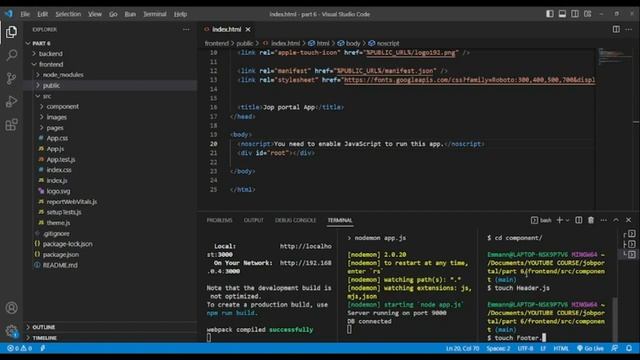Open the File menu
640x360 pixels.
click(x=25, y=14)
